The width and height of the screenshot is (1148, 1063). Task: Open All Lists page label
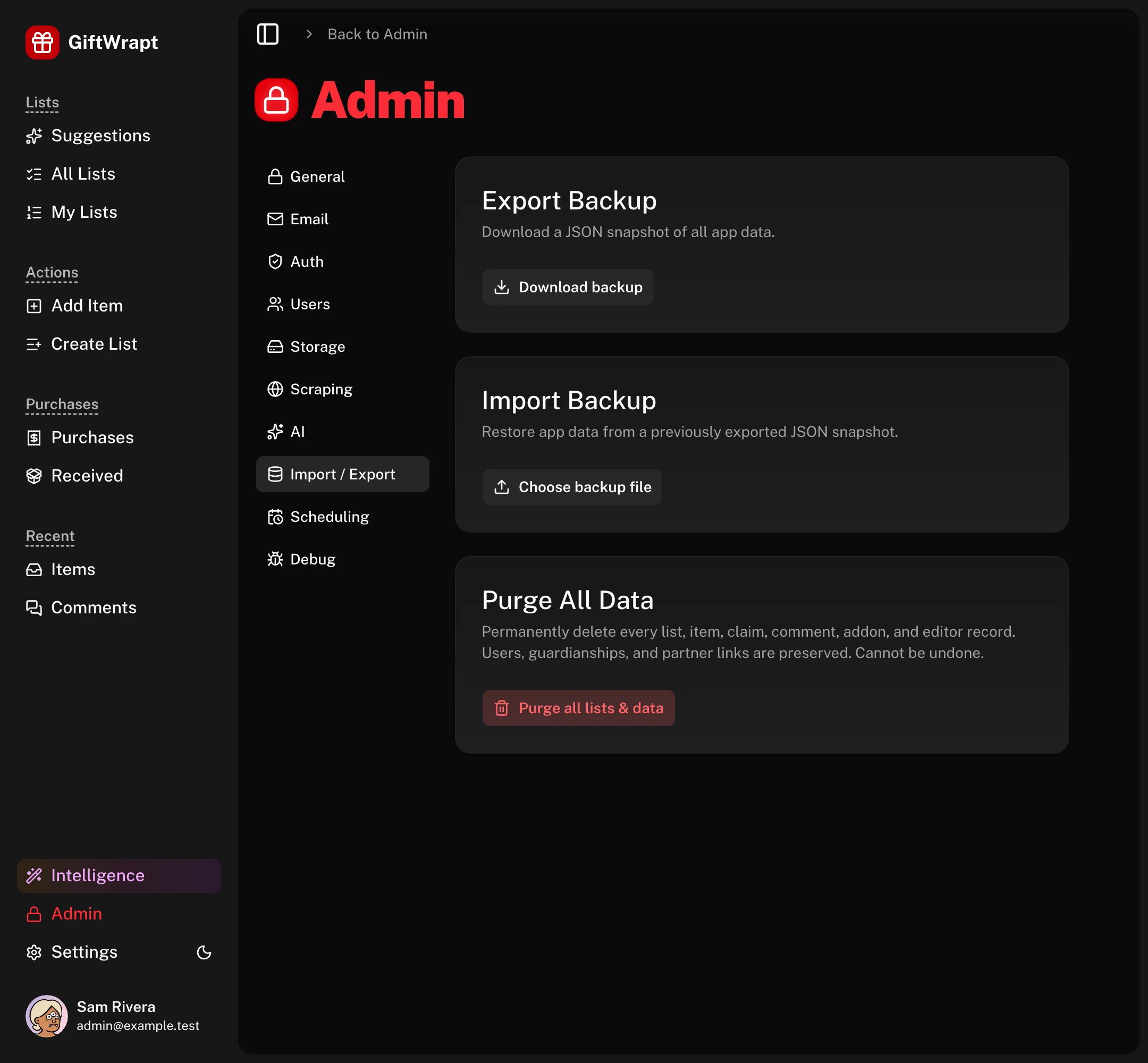(83, 174)
